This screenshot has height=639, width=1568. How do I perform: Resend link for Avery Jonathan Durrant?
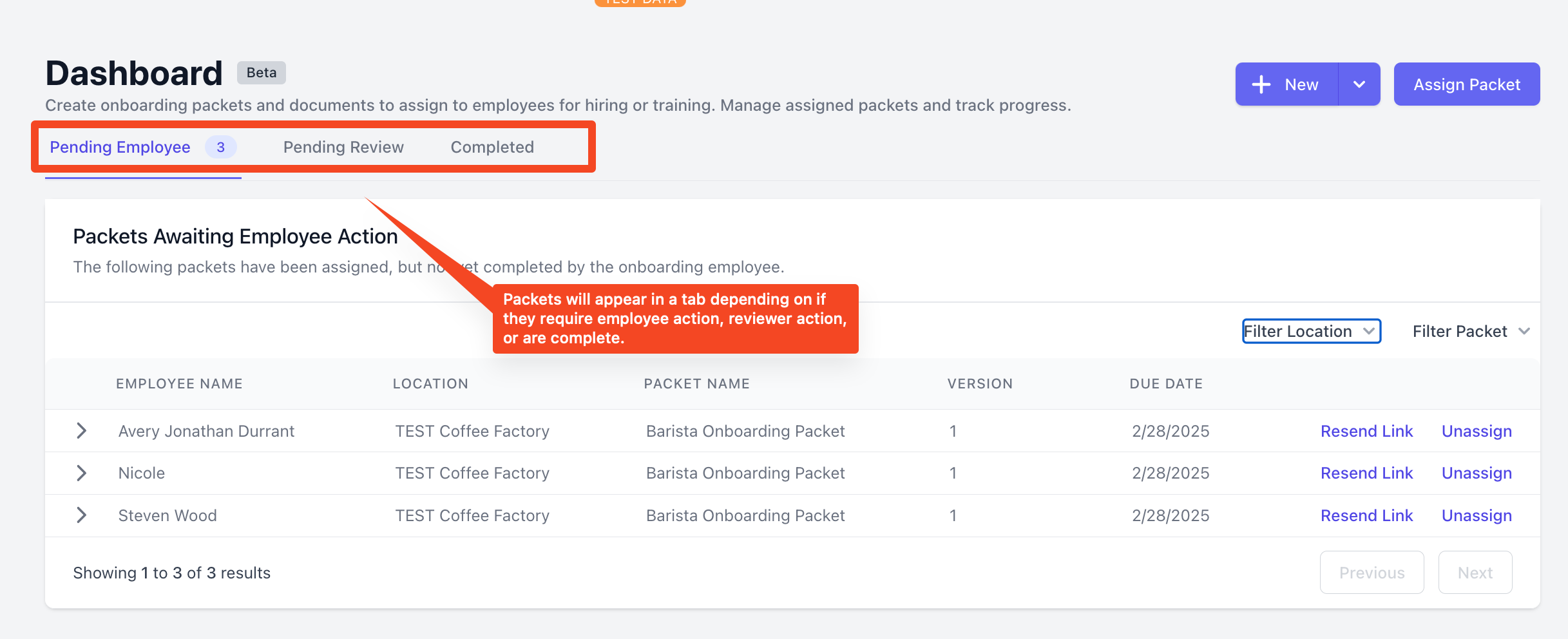(1366, 431)
